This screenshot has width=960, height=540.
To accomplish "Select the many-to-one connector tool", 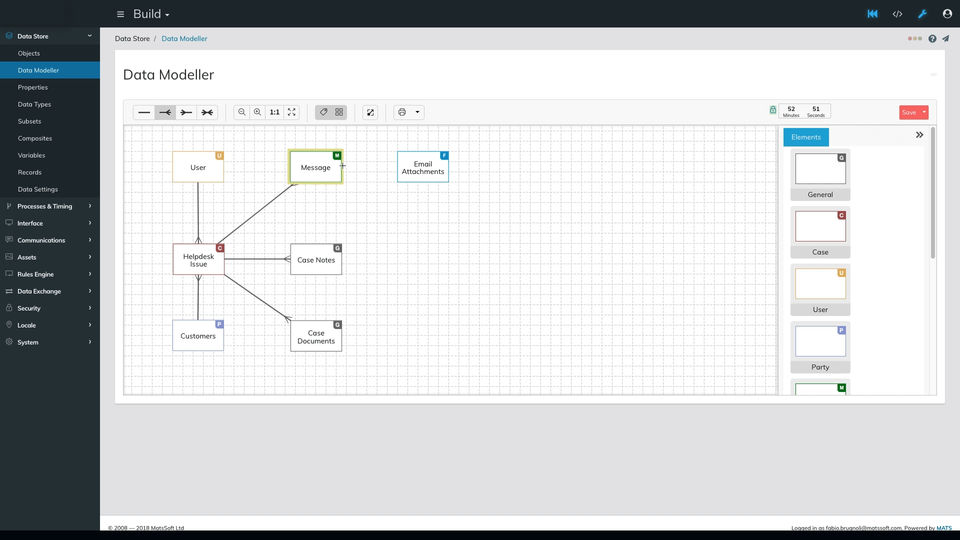I will click(x=186, y=113).
